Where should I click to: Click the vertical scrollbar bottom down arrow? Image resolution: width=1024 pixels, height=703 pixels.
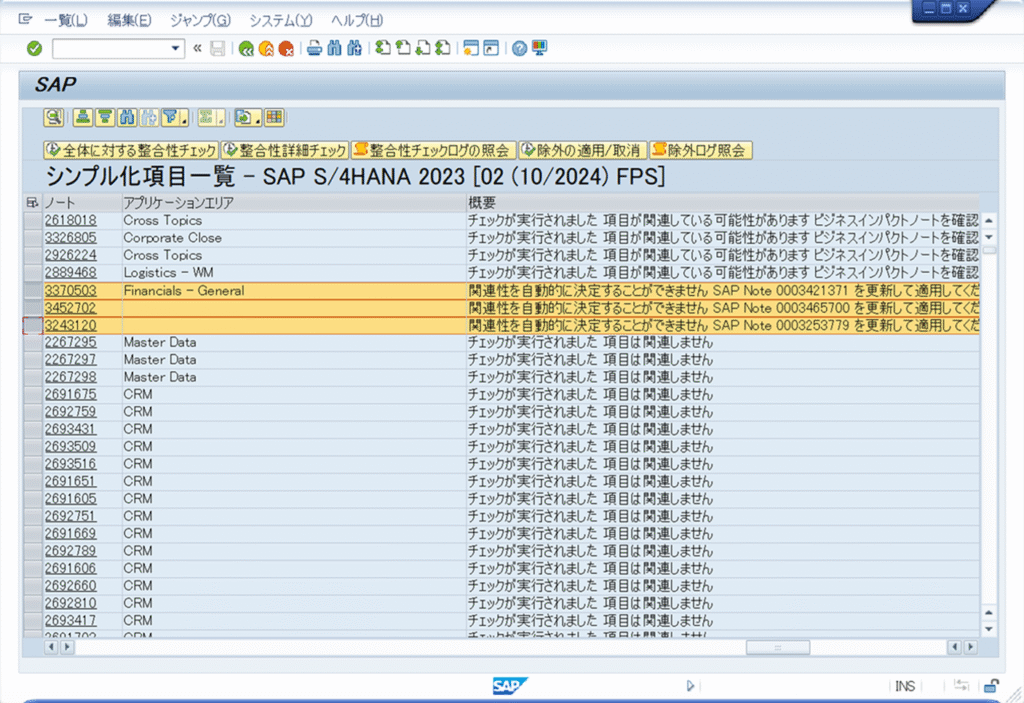tap(989, 629)
